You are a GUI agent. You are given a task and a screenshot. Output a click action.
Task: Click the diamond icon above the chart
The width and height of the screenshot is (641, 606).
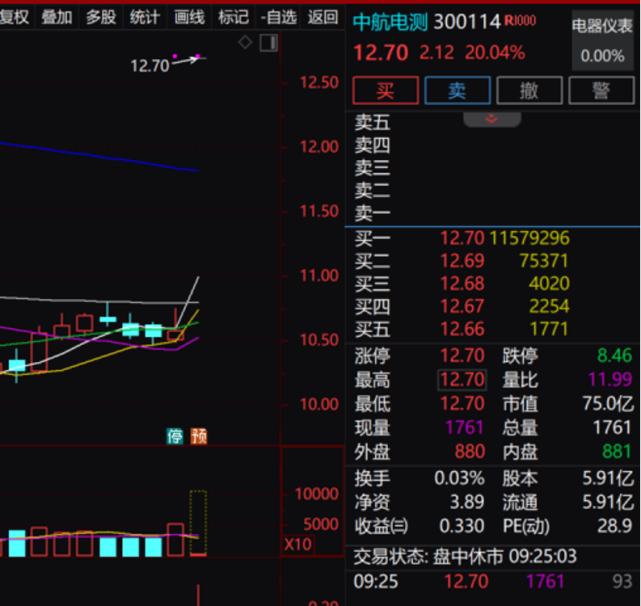(245, 42)
